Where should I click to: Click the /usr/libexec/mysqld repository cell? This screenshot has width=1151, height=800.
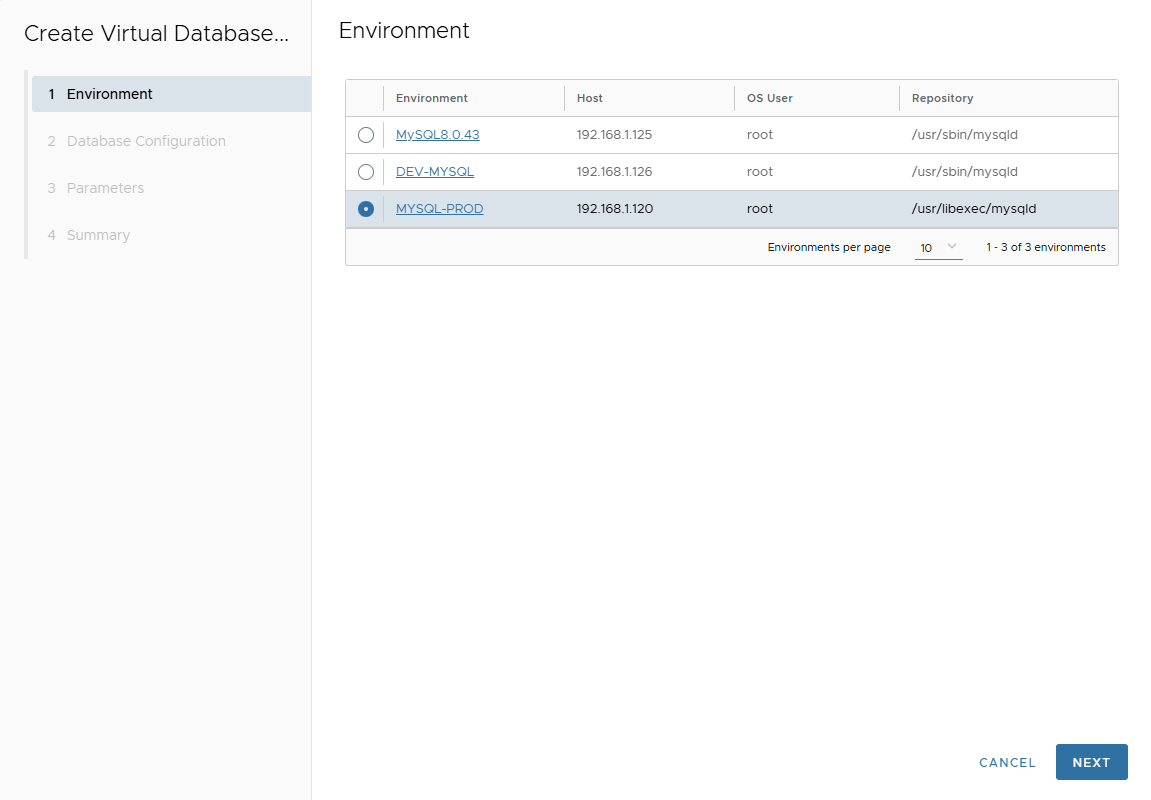click(973, 209)
